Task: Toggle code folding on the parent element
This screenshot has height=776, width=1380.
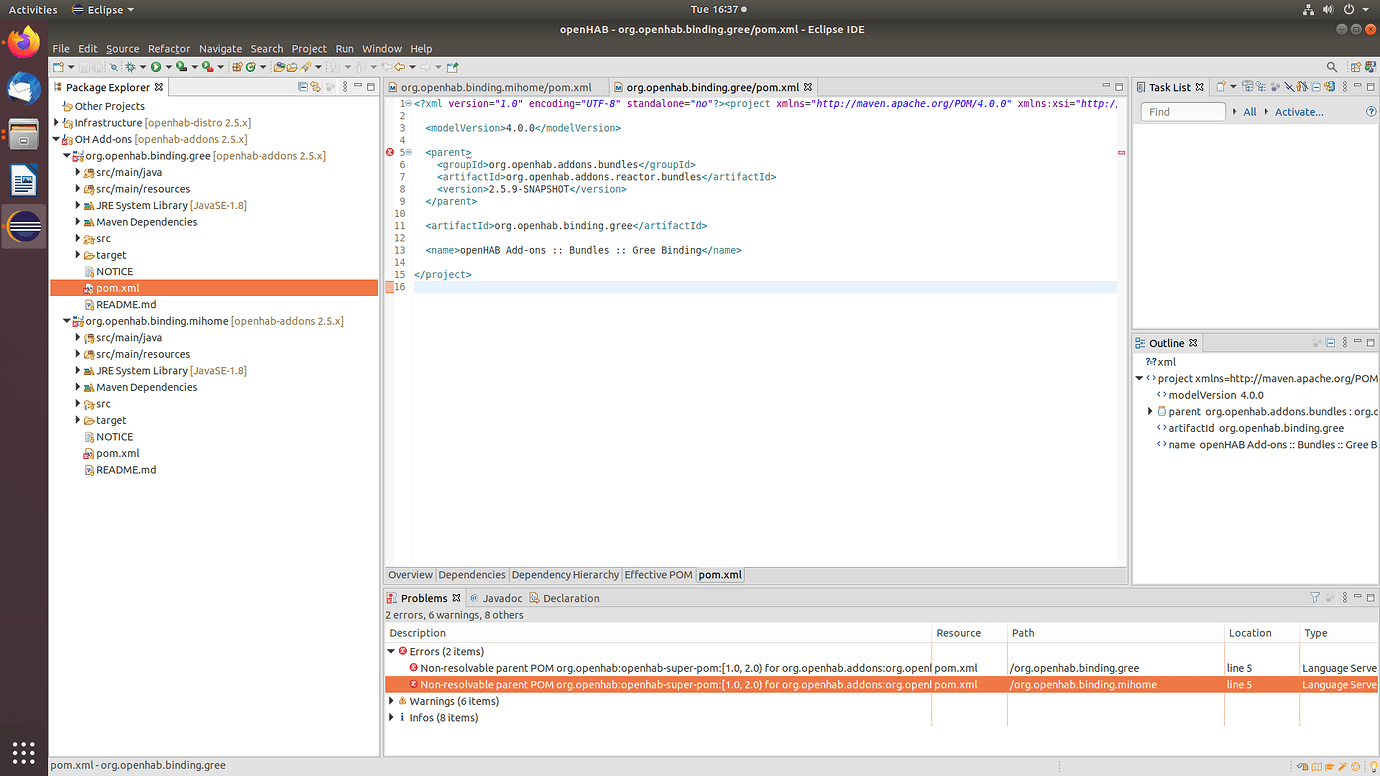Action: tap(409, 152)
